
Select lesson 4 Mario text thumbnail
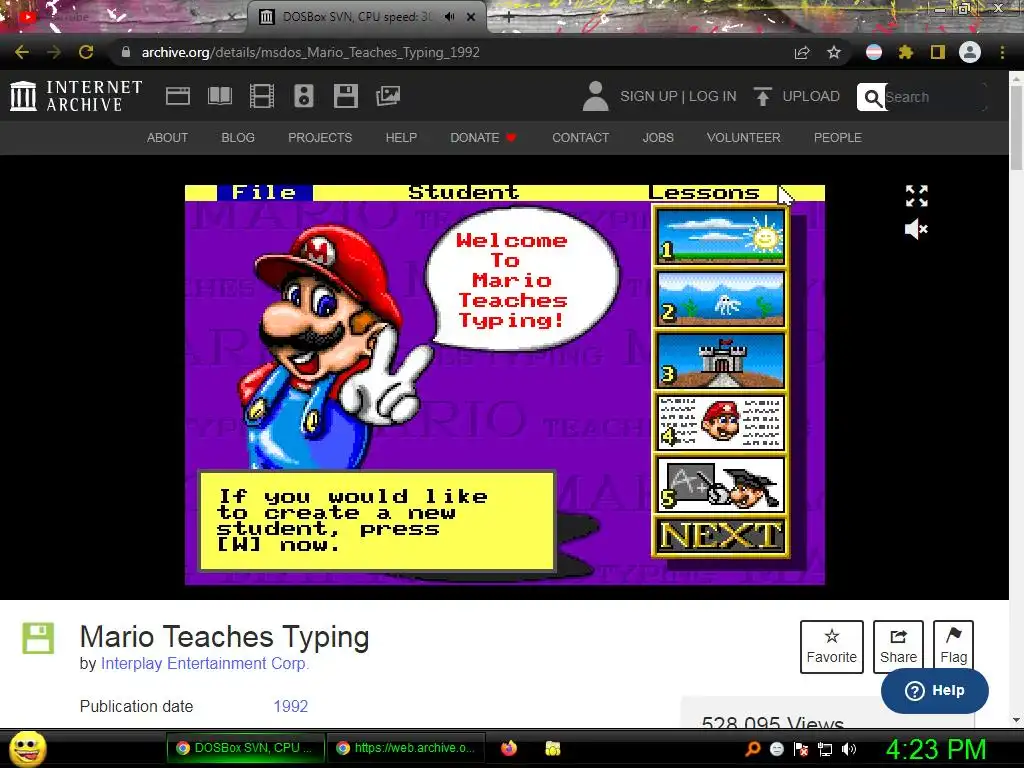pyautogui.click(x=720, y=423)
